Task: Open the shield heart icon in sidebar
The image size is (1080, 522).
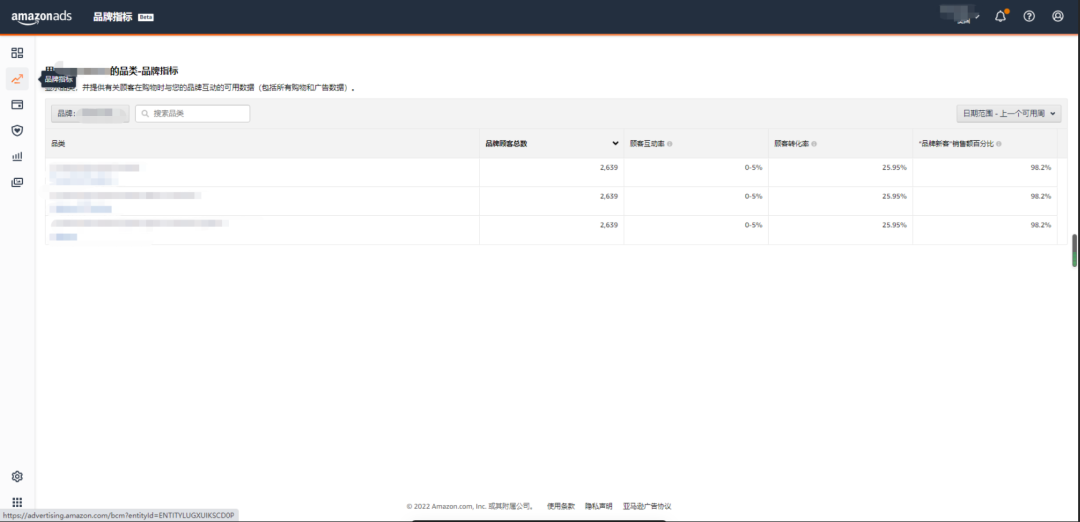Action: point(17,130)
